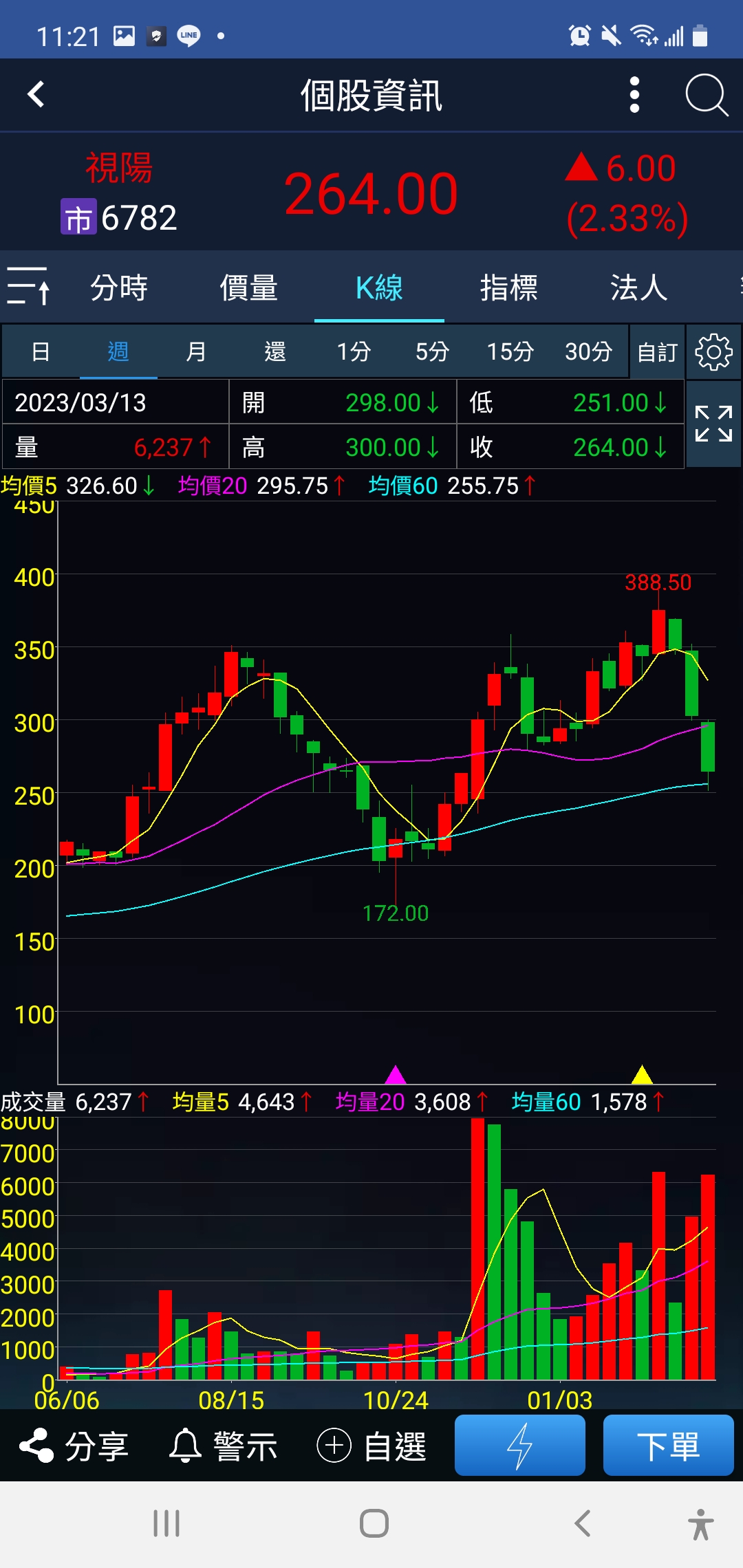Tap the gallery image notification icon
Image resolution: width=743 pixels, height=1568 pixels.
pos(124,36)
